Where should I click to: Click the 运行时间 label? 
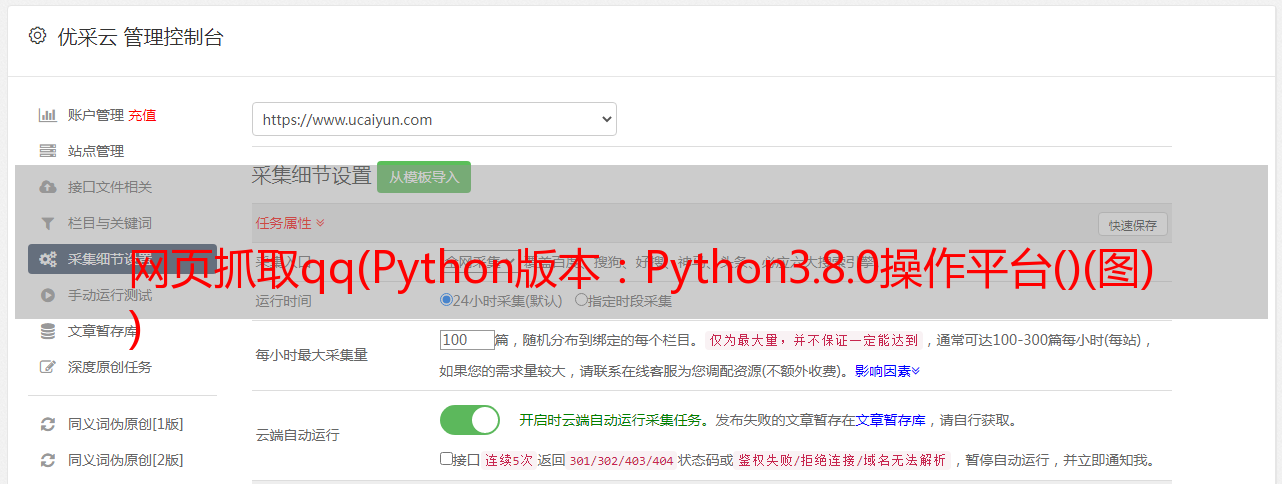(284, 300)
